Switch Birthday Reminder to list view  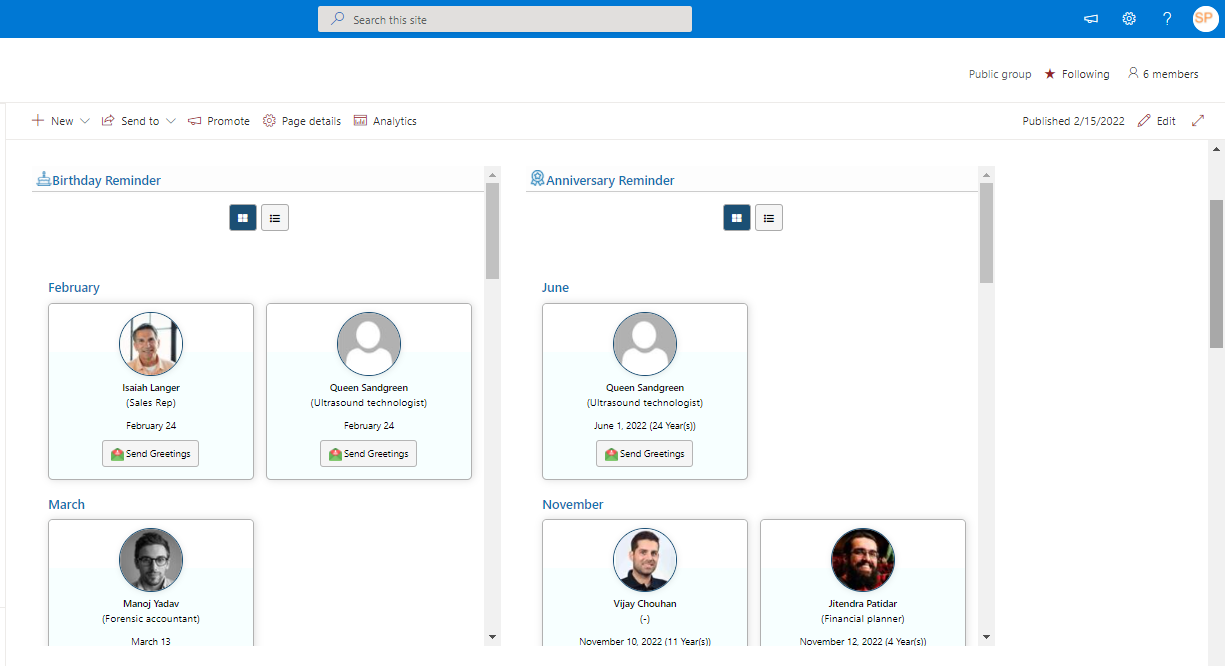click(x=274, y=217)
